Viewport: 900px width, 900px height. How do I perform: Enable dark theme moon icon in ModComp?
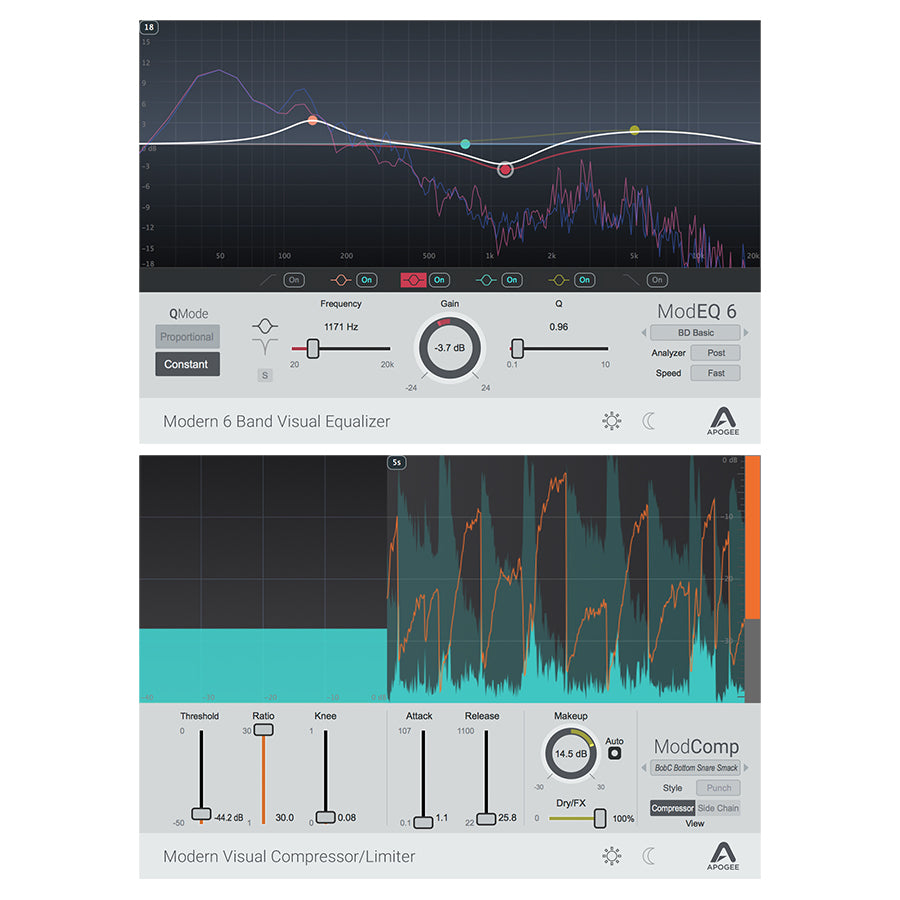tap(649, 856)
